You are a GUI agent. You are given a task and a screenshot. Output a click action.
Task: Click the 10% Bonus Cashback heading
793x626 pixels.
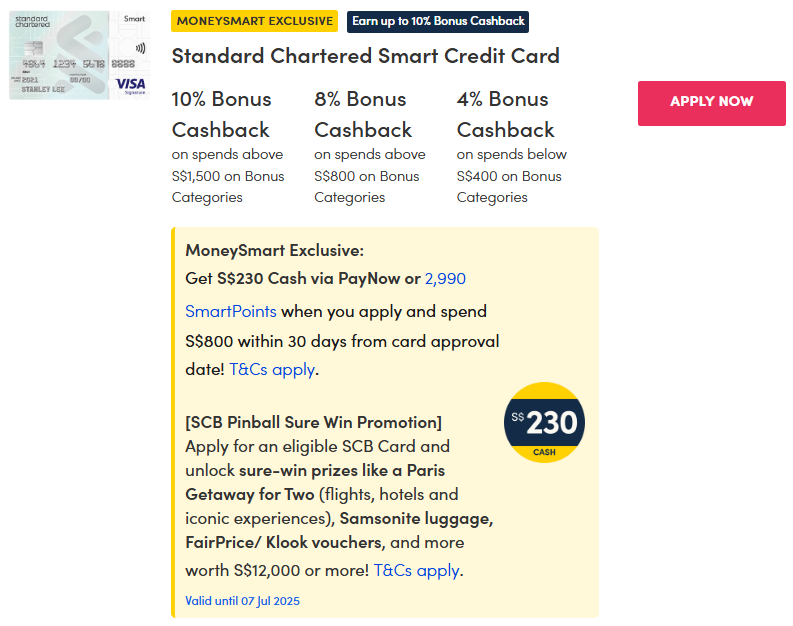[221, 114]
